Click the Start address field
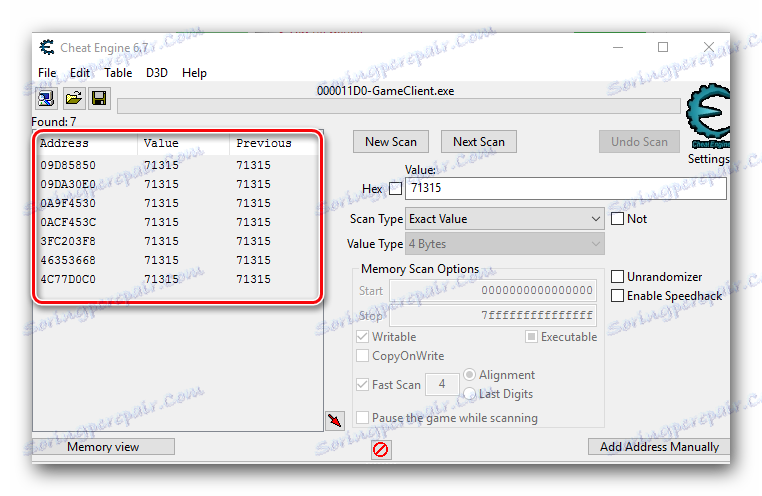The image size is (762, 496). click(x=493, y=291)
